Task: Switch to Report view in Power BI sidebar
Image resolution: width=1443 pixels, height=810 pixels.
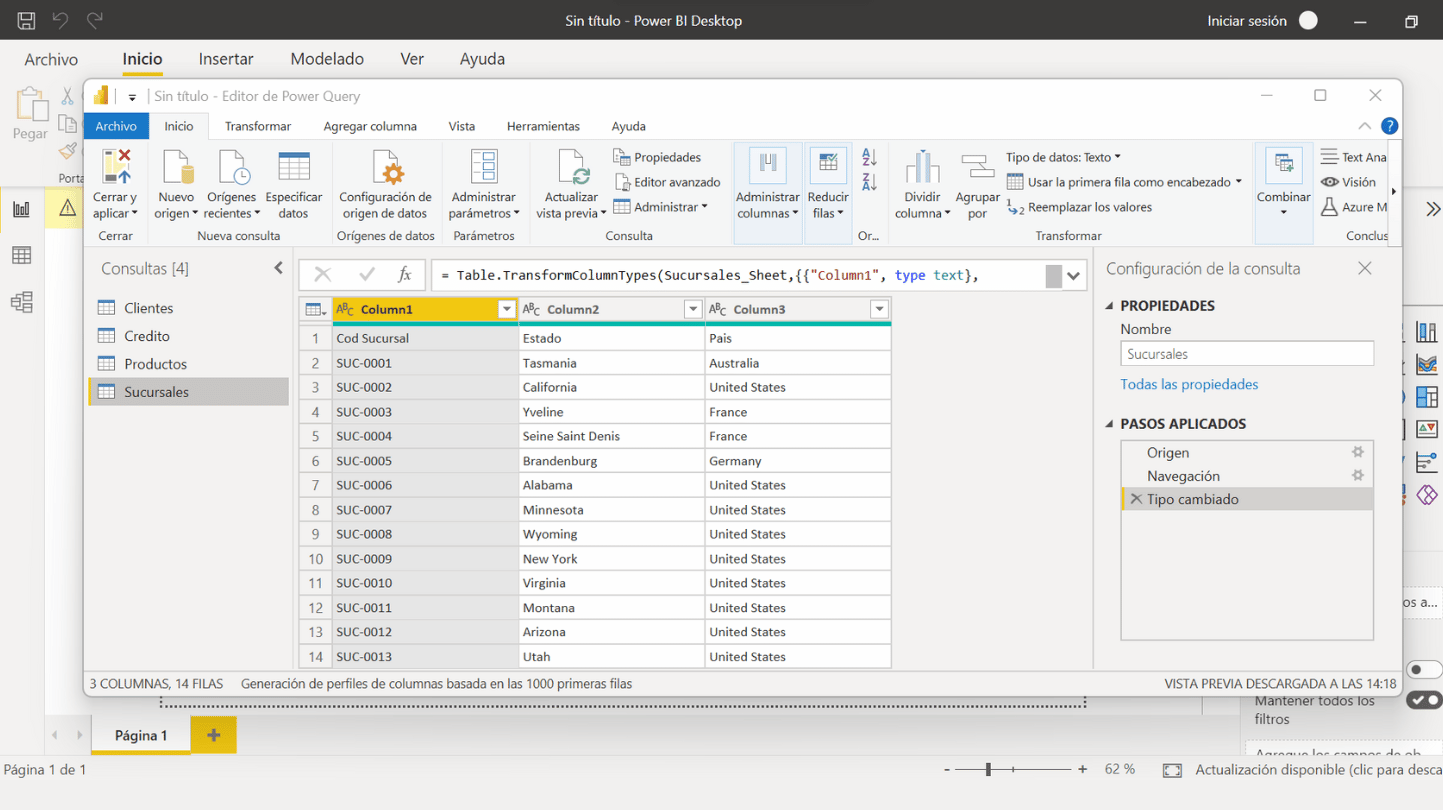Action: coord(21,209)
